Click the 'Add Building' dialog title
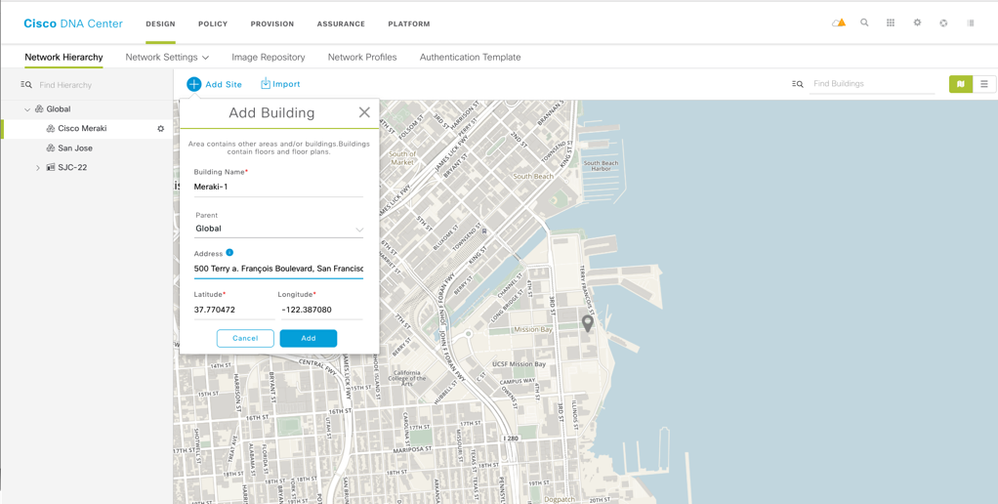The height and width of the screenshot is (504, 998). (x=272, y=113)
